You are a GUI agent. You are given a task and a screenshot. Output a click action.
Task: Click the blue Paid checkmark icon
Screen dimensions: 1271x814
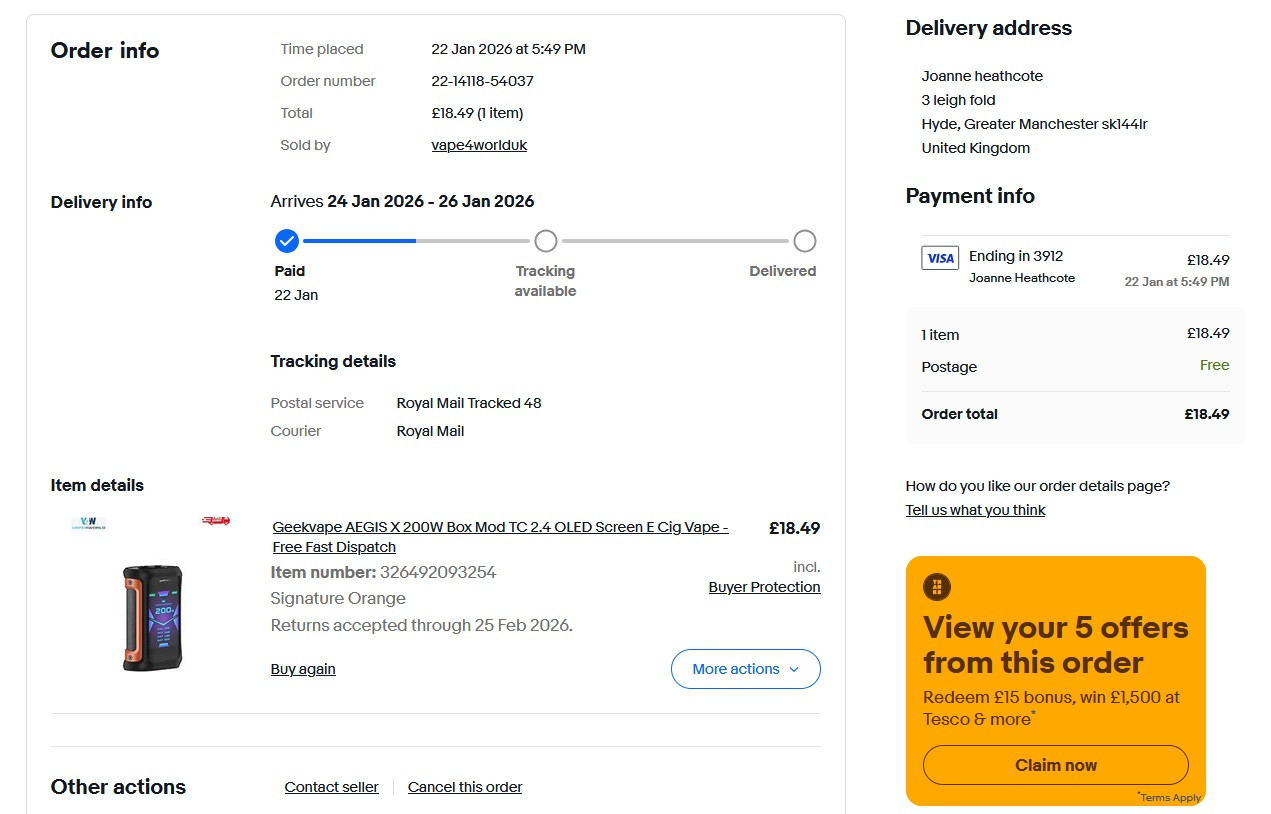pos(287,241)
